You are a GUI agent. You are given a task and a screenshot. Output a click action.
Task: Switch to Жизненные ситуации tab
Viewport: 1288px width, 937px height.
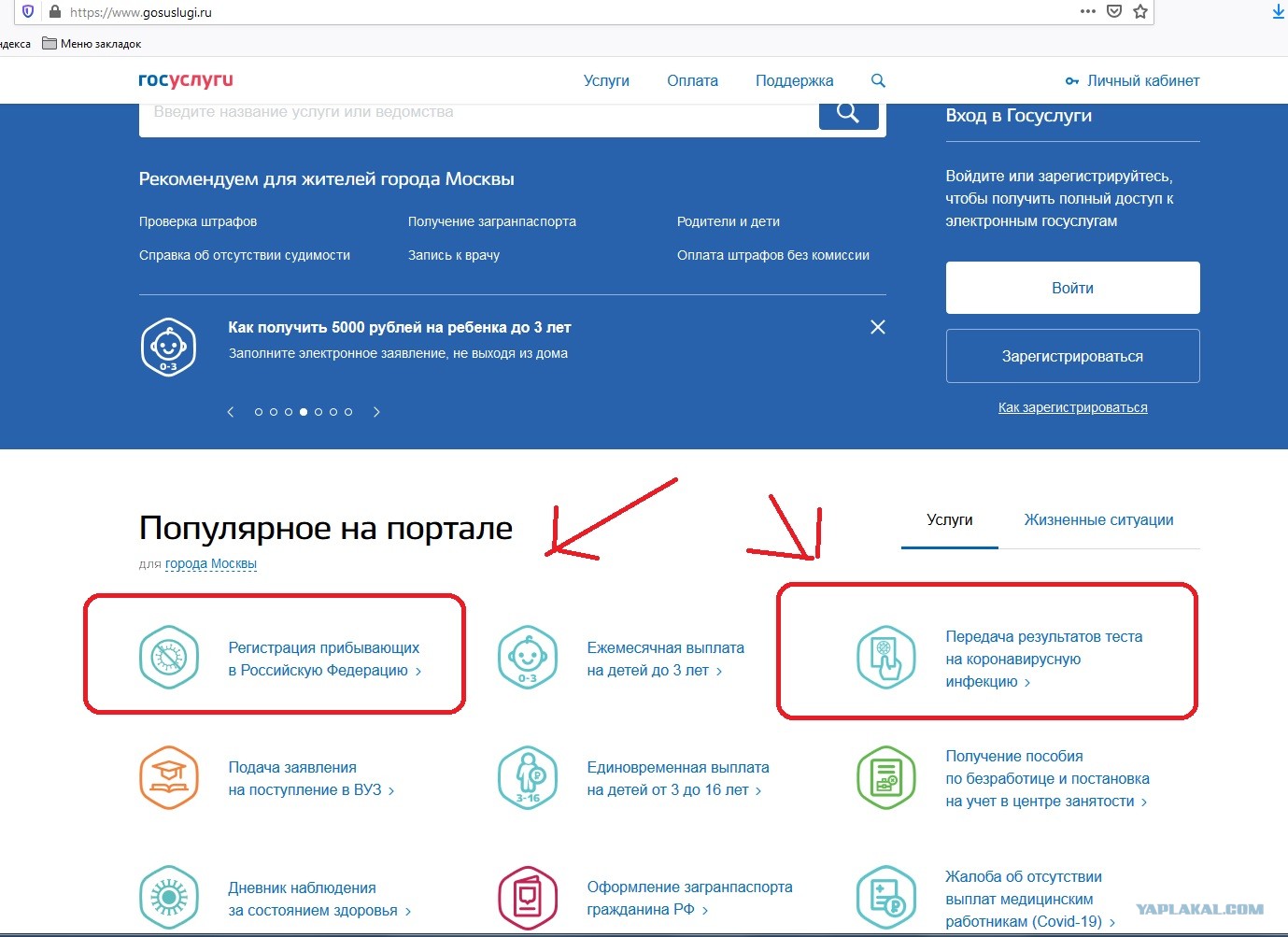1098,520
